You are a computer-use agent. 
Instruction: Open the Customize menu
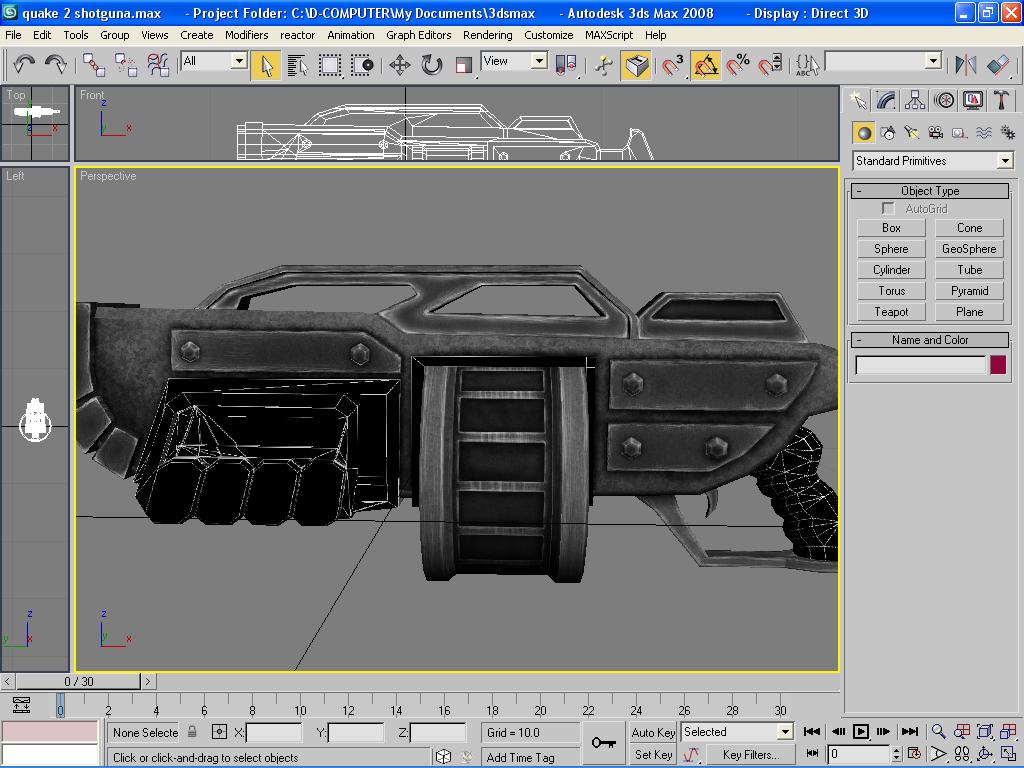549,35
